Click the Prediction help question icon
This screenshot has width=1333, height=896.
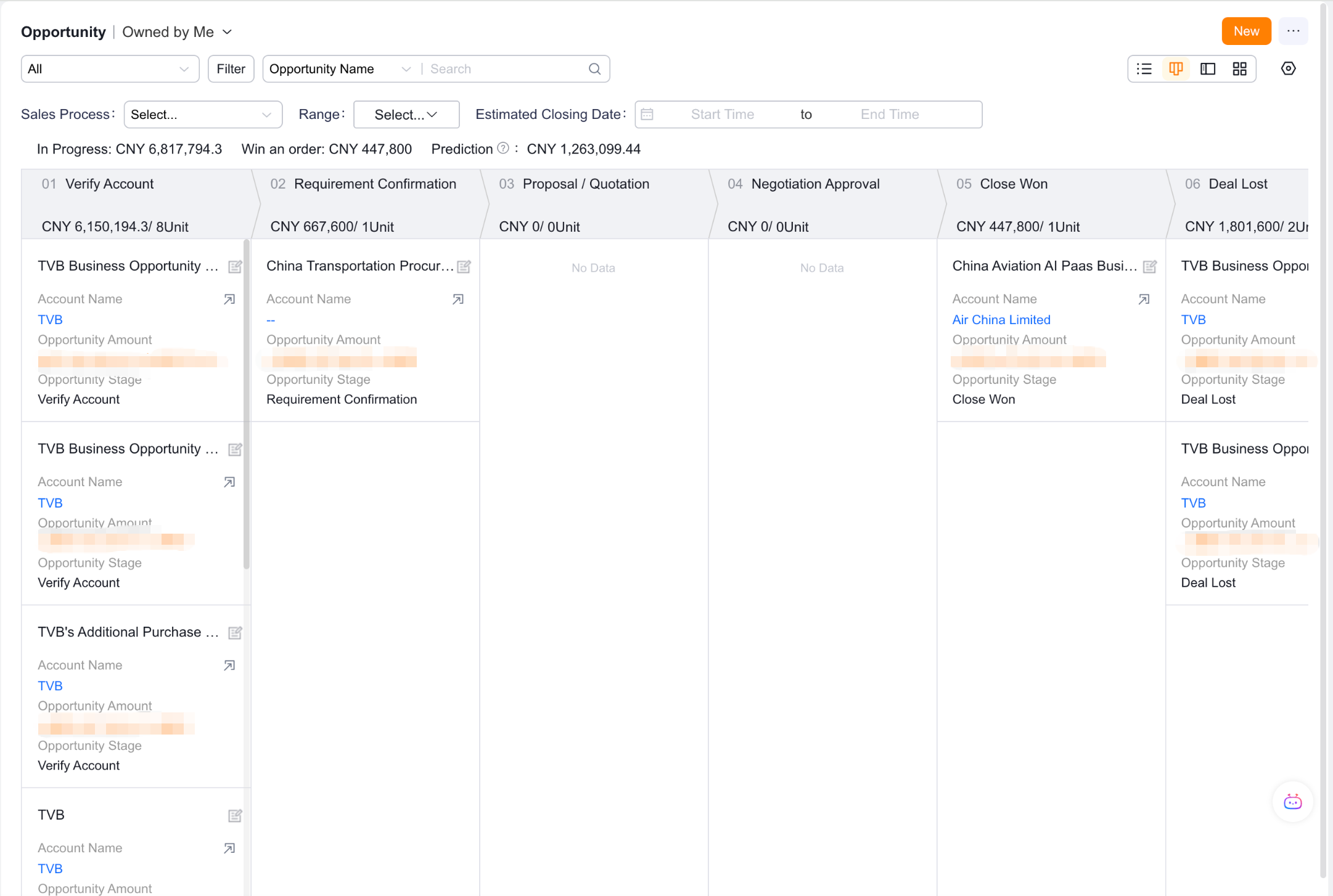pyautogui.click(x=503, y=149)
